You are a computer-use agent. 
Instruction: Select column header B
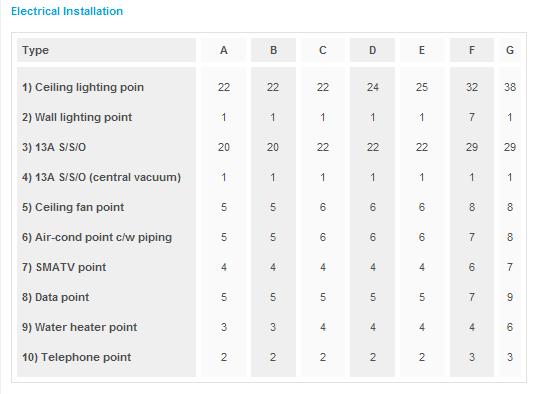pyautogui.click(x=273, y=50)
